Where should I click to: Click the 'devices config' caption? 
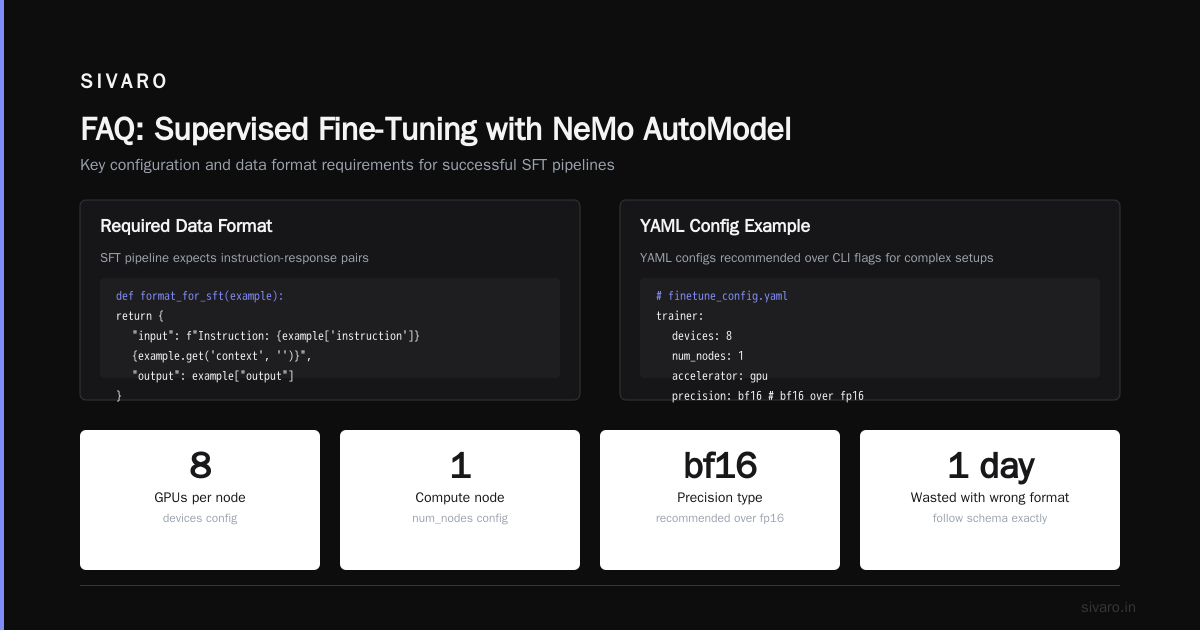pos(200,519)
